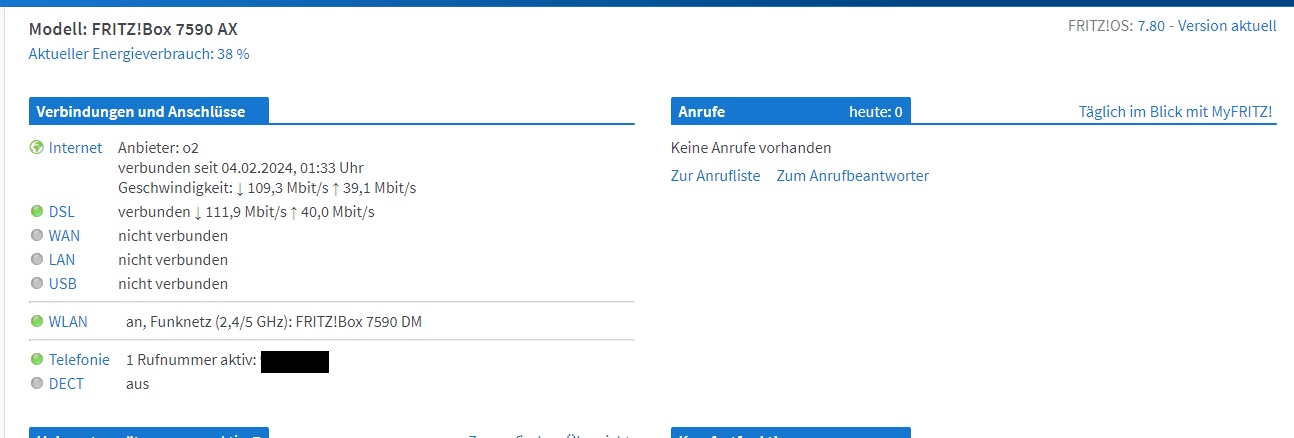Image resolution: width=1294 pixels, height=438 pixels.
Task: Click the green Telefonie status indicator
Action: click(37, 359)
